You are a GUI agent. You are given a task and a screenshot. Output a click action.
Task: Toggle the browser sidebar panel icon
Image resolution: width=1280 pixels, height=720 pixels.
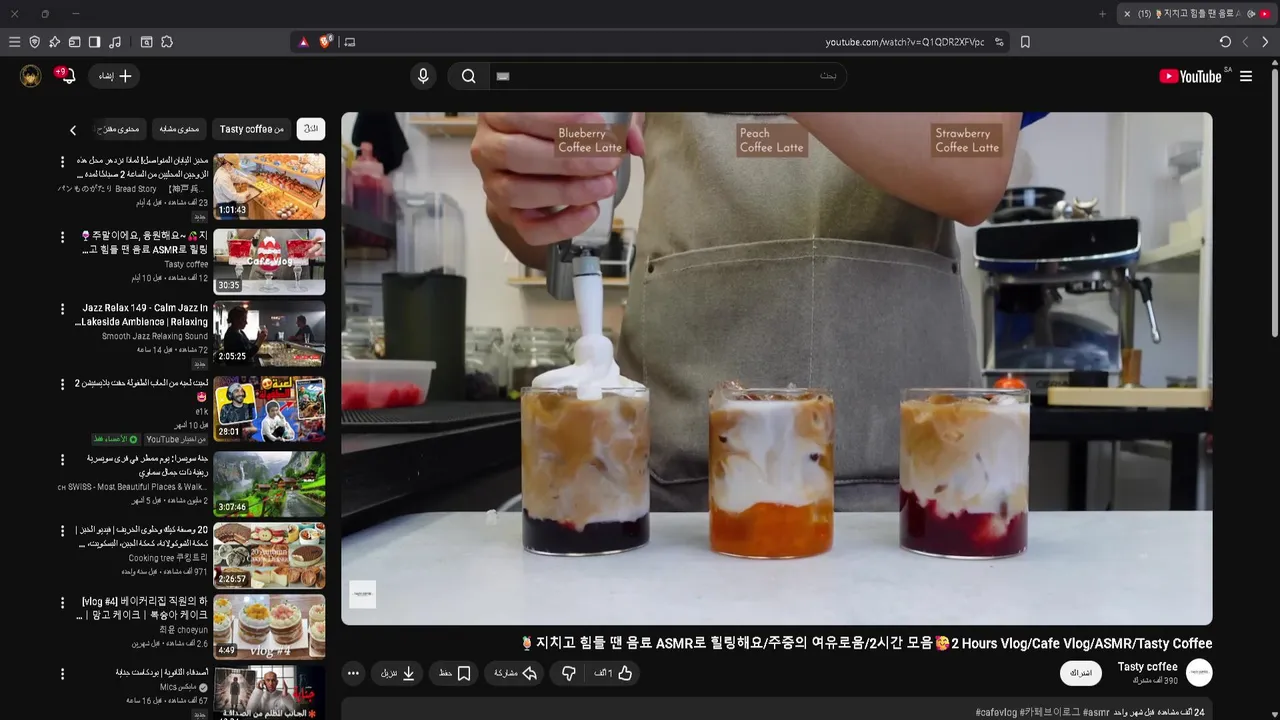pos(94,42)
